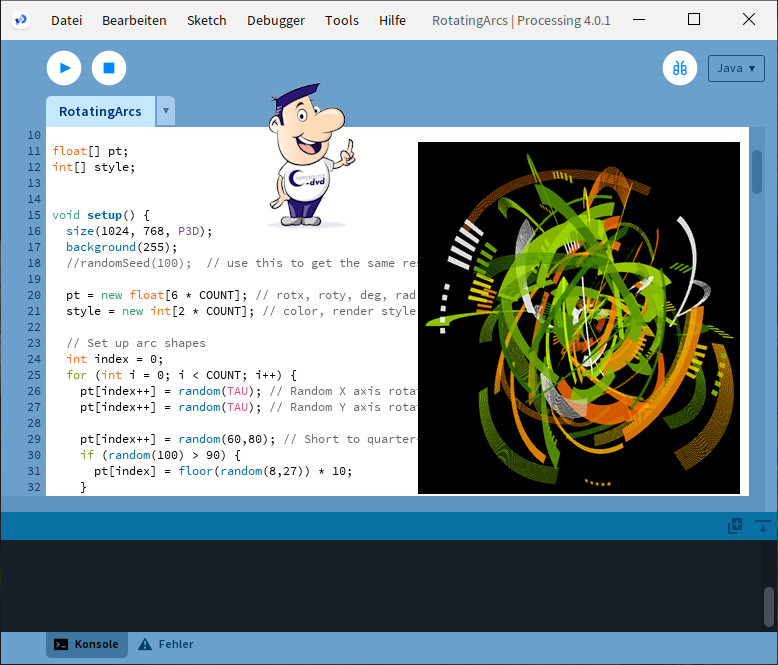Open the Tools menu
The image size is (778, 665).
pos(342,20)
